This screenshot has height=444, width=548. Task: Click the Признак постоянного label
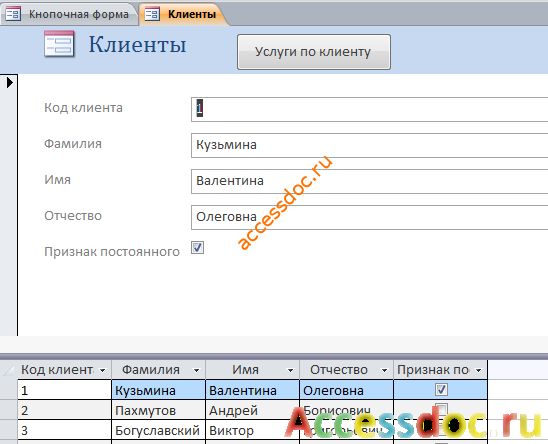click(112, 252)
